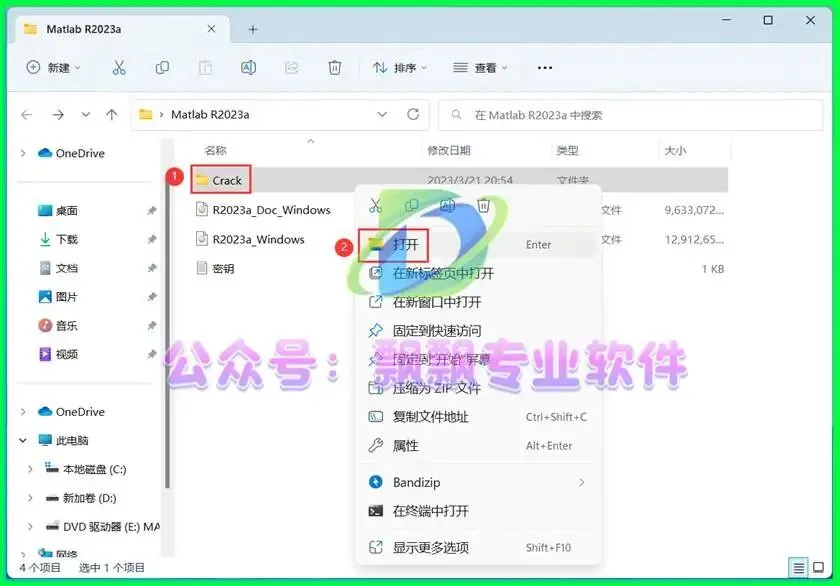Click the three-dot more options button

[545, 67]
